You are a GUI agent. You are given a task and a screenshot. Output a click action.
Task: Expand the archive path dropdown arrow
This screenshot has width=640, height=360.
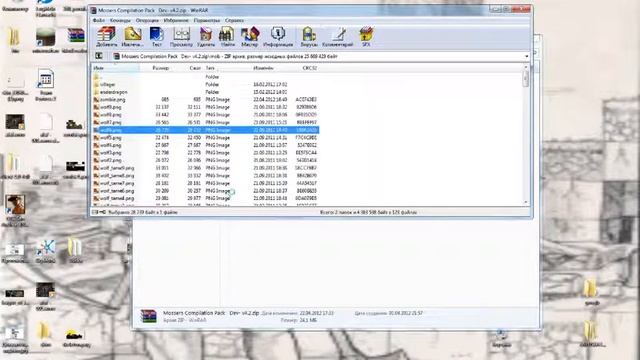pyautogui.click(x=527, y=56)
